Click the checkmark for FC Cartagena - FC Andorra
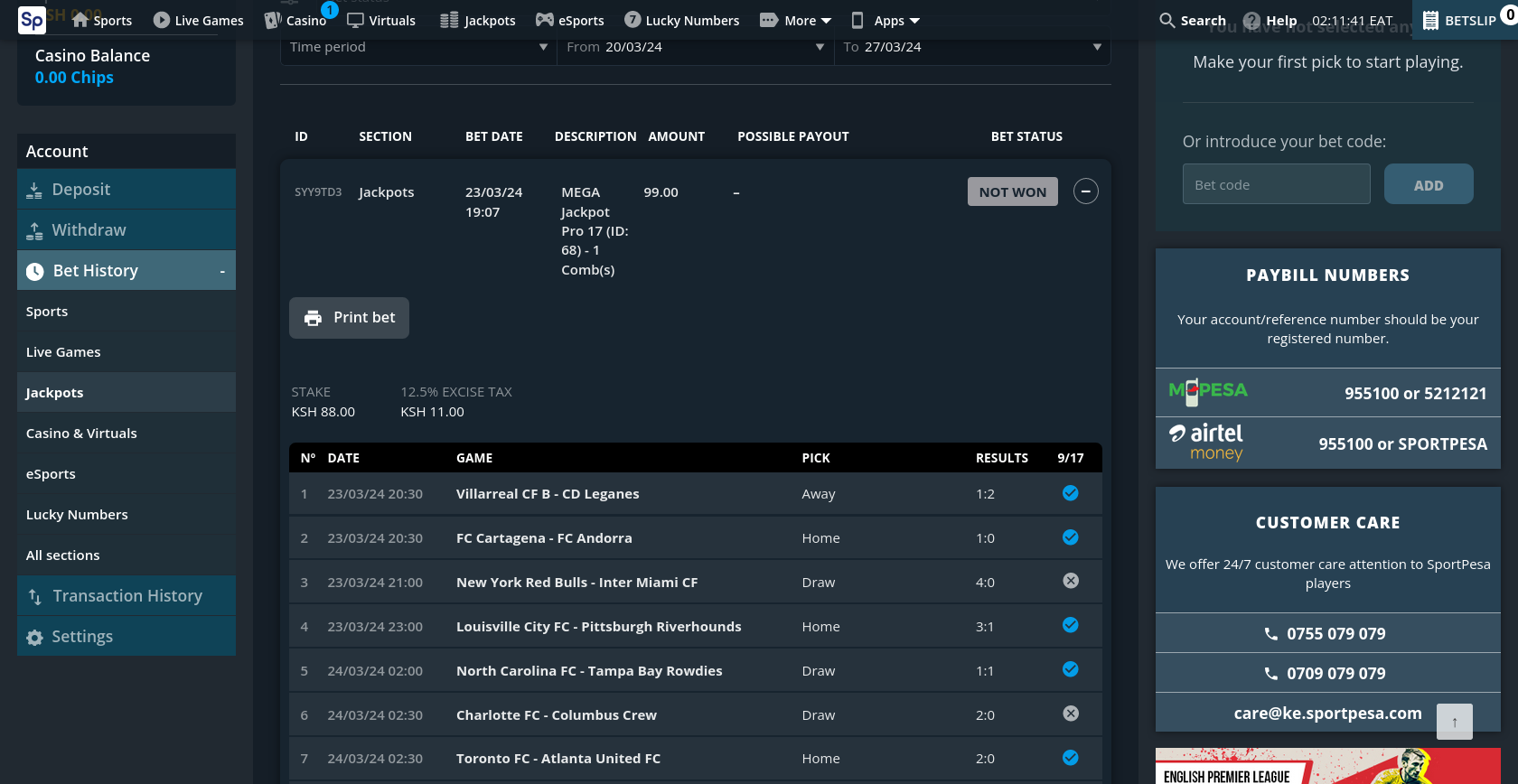The image size is (1518, 784). [x=1071, y=537]
